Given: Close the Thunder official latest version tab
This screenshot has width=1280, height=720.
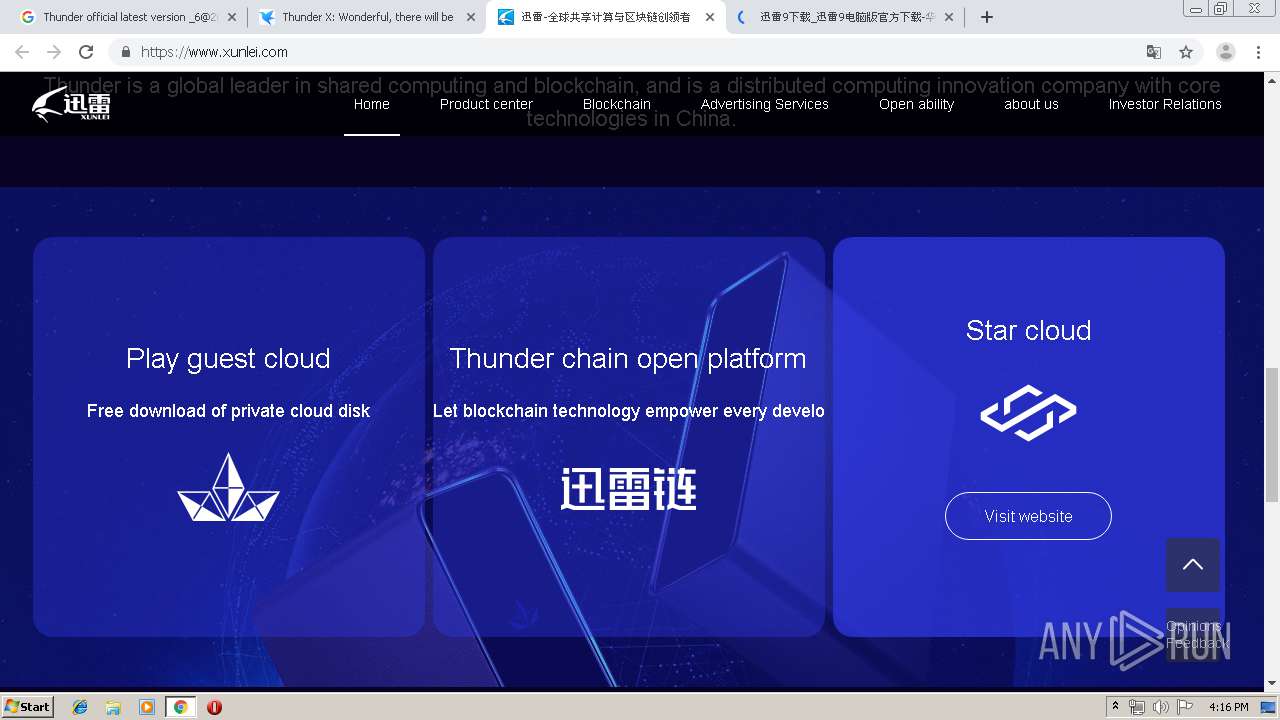Looking at the screenshot, I should [232, 17].
